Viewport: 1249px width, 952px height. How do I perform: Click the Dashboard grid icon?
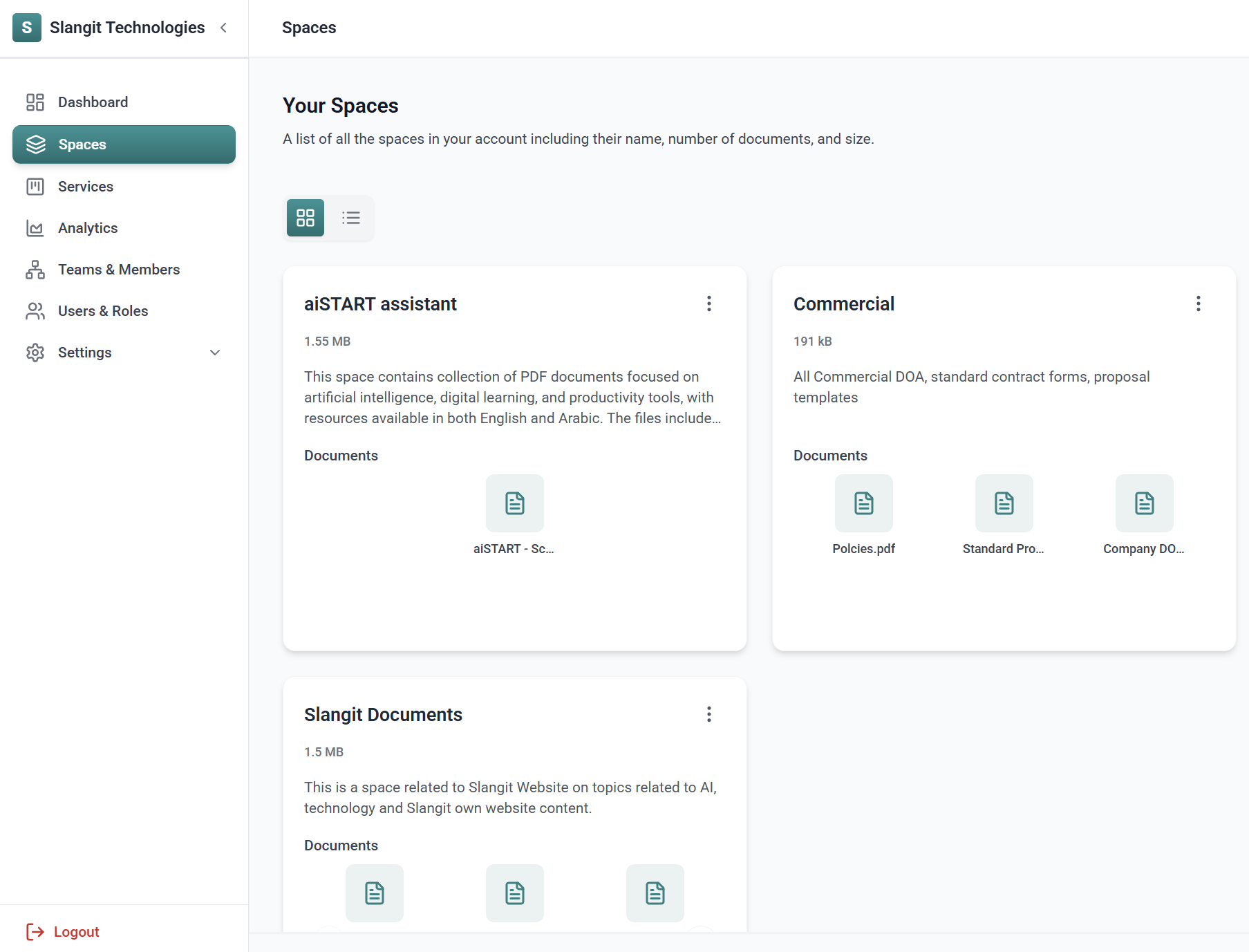coord(35,102)
